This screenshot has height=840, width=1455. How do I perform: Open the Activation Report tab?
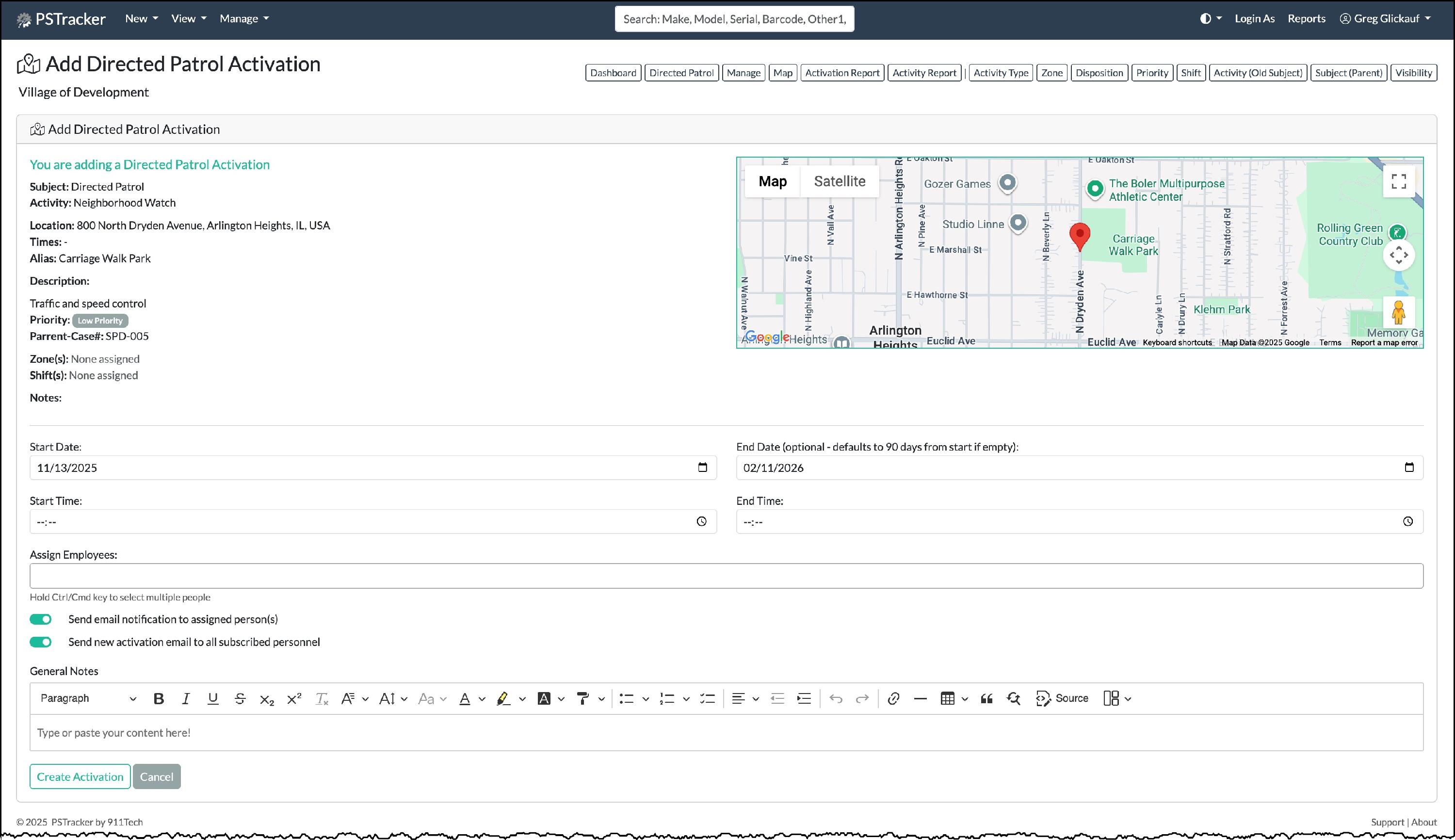[x=842, y=73]
